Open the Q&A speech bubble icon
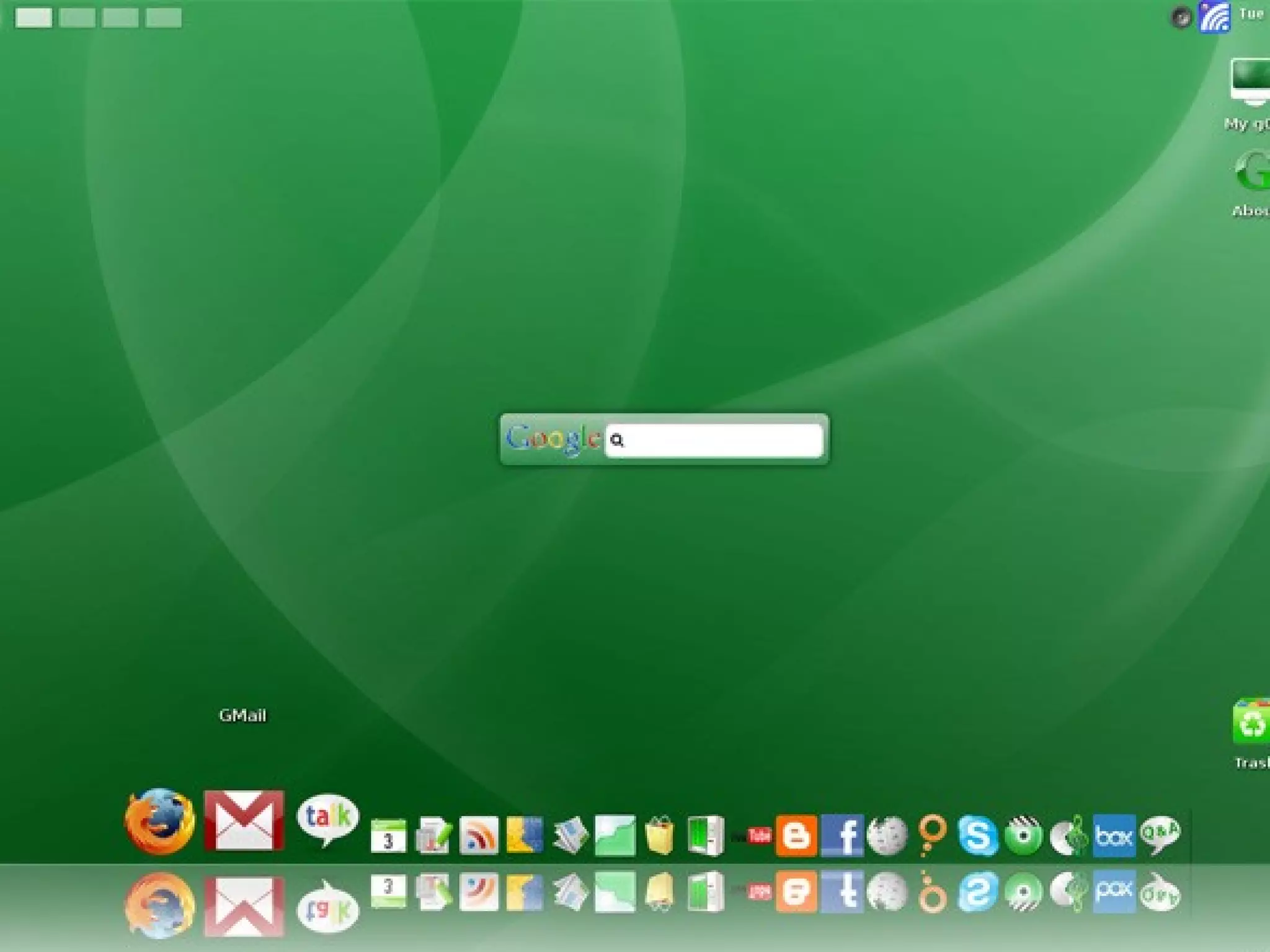1270x952 pixels. 1160,834
